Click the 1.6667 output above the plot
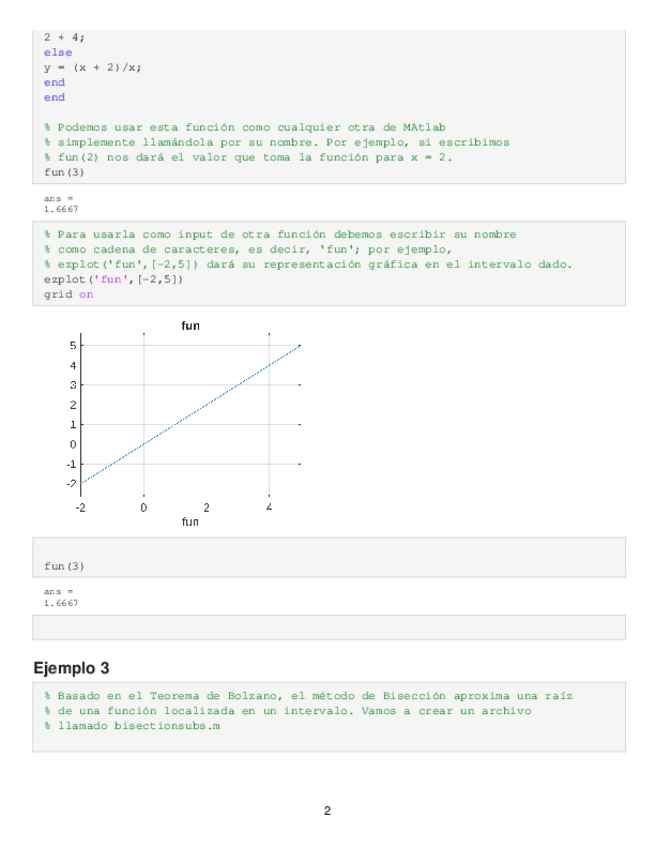 [61, 209]
